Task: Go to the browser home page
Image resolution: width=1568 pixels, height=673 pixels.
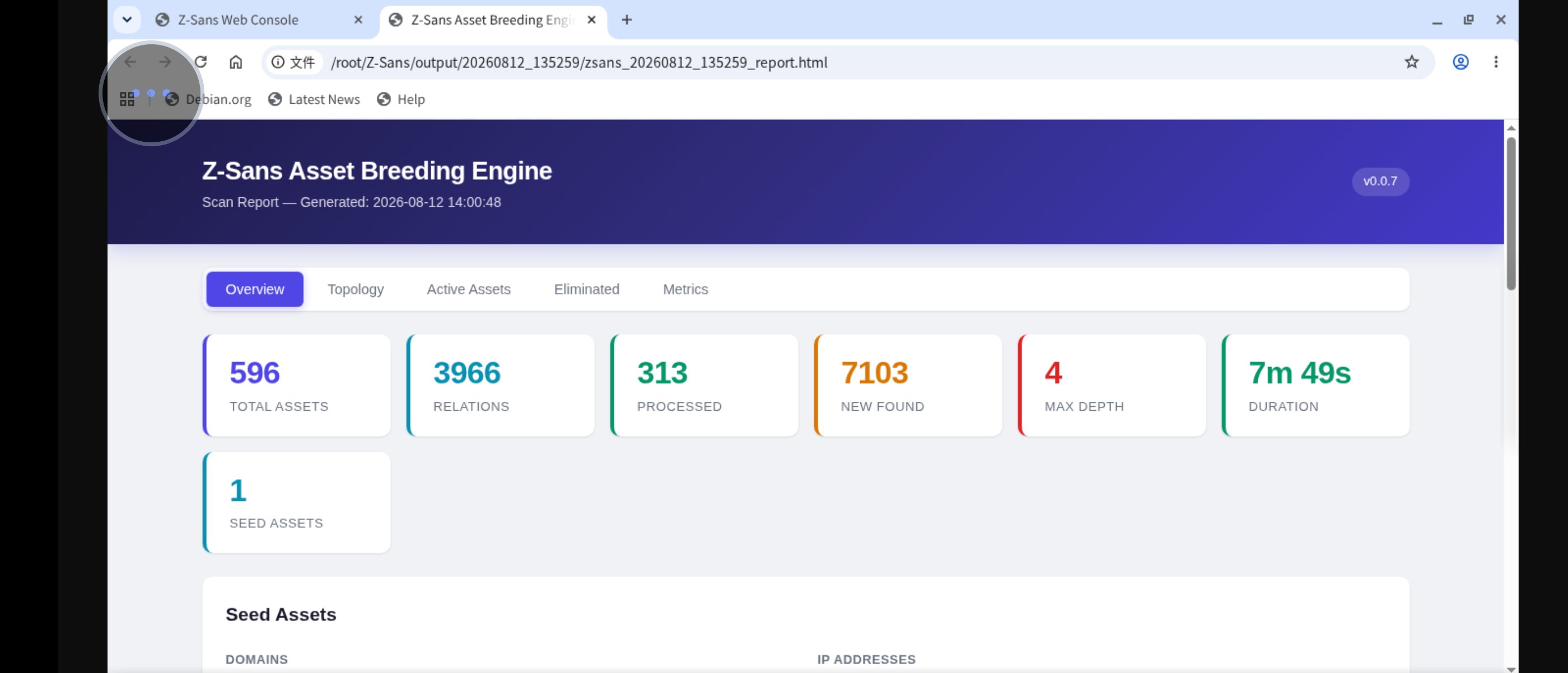Action: point(236,62)
